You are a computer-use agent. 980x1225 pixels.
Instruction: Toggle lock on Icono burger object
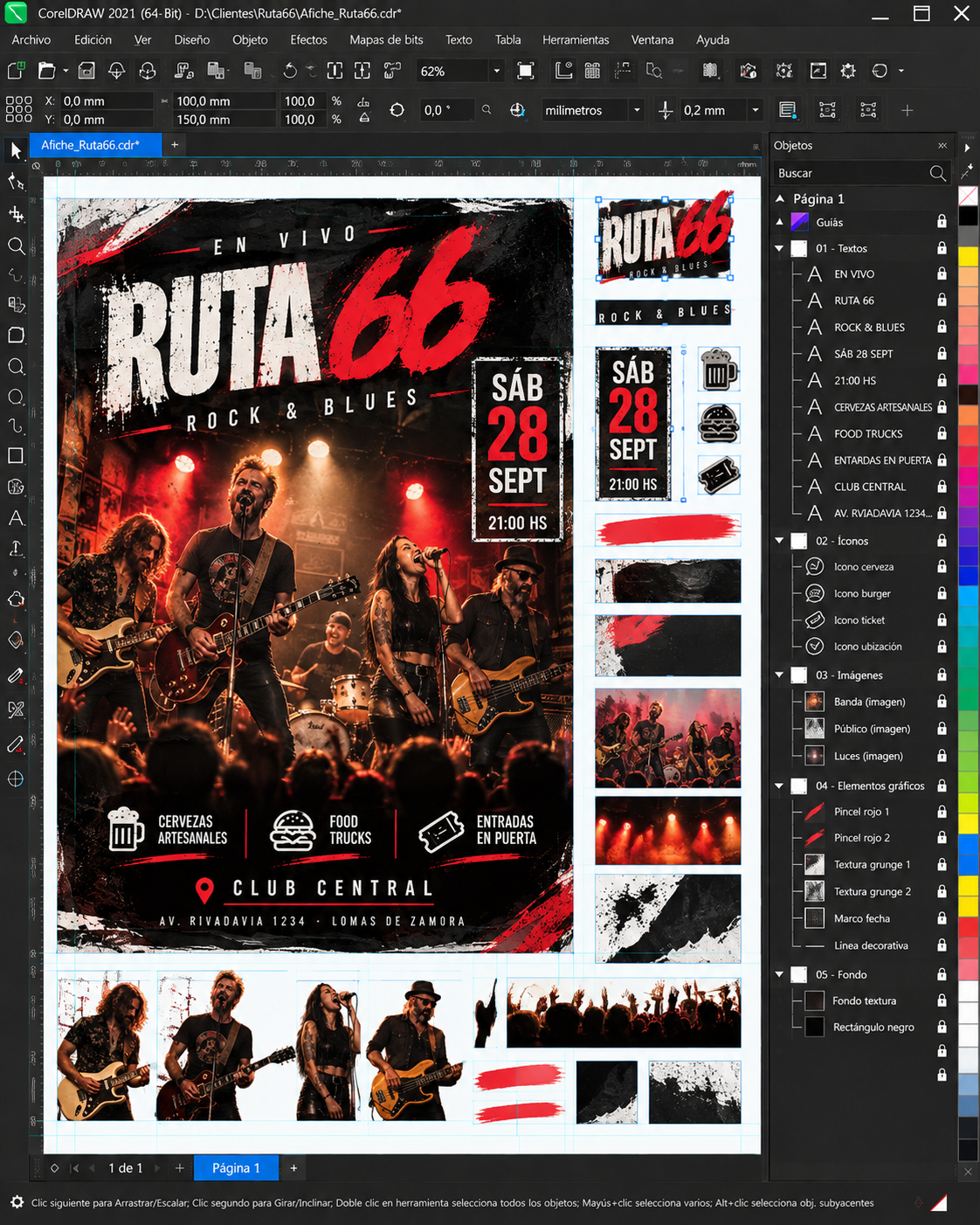tap(942, 593)
